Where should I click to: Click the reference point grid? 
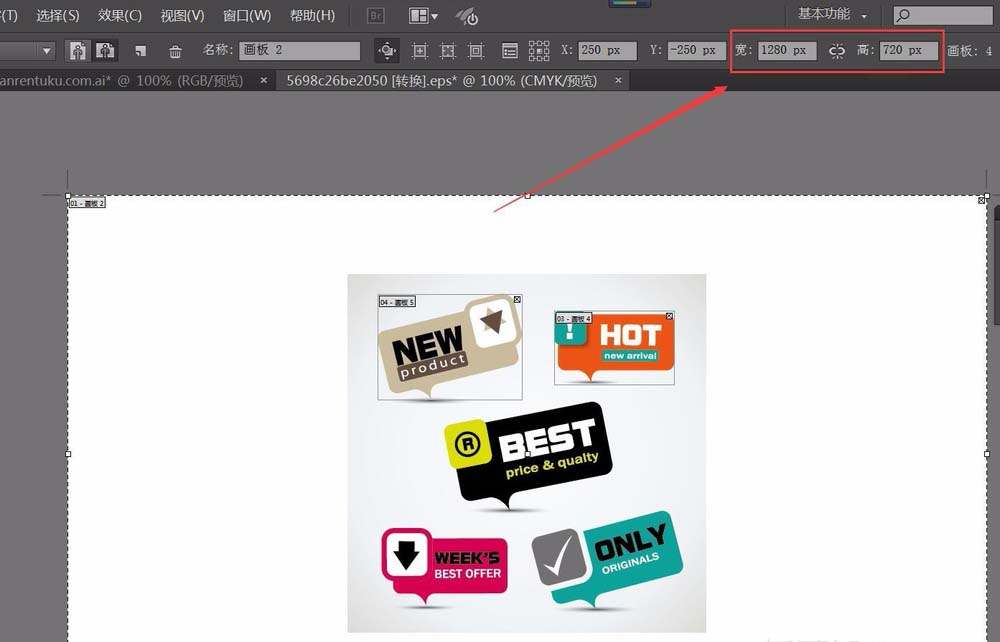[x=539, y=50]
